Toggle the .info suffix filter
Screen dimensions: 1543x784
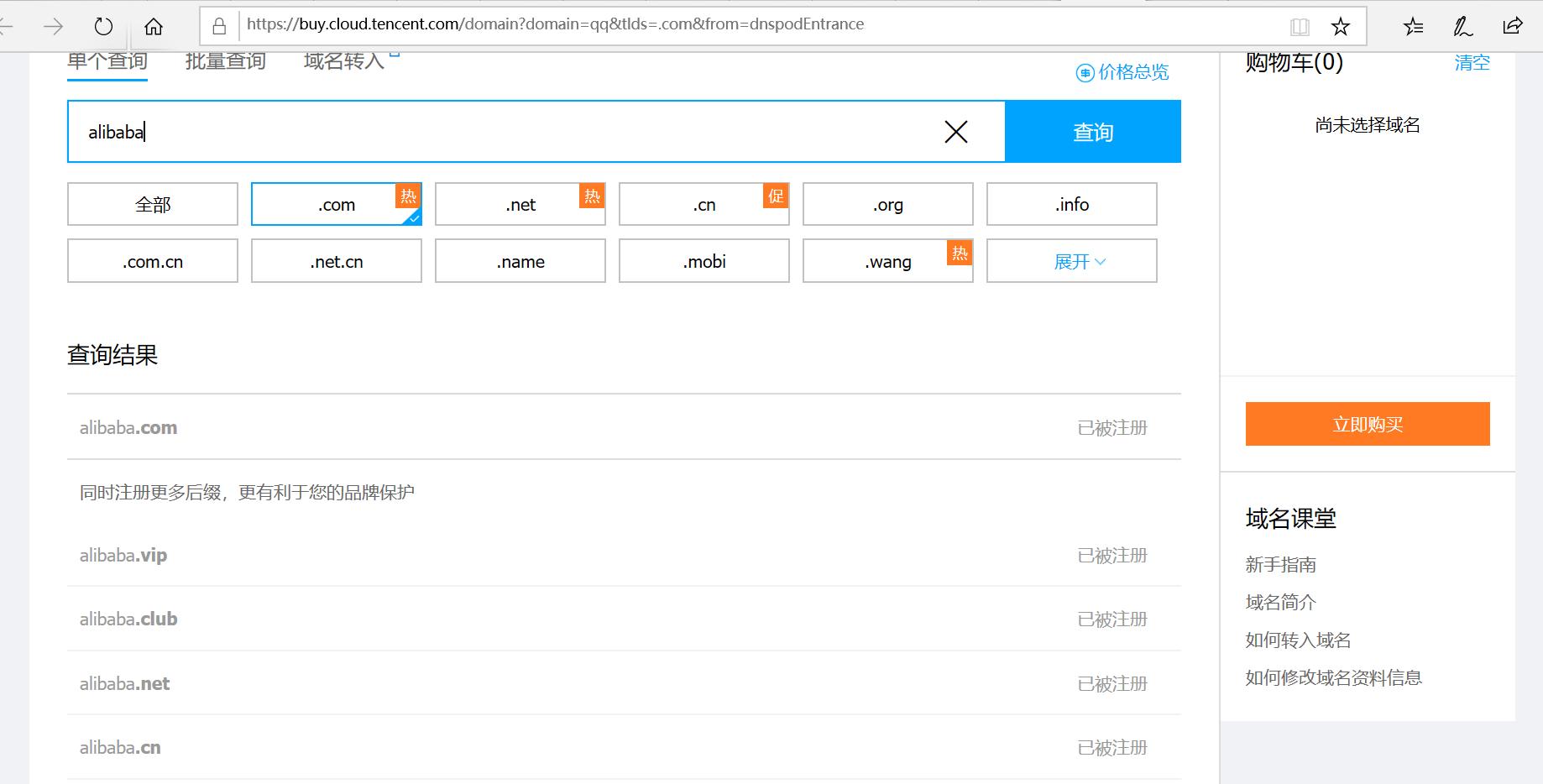pyautogui.click(x=1072, y=204)
